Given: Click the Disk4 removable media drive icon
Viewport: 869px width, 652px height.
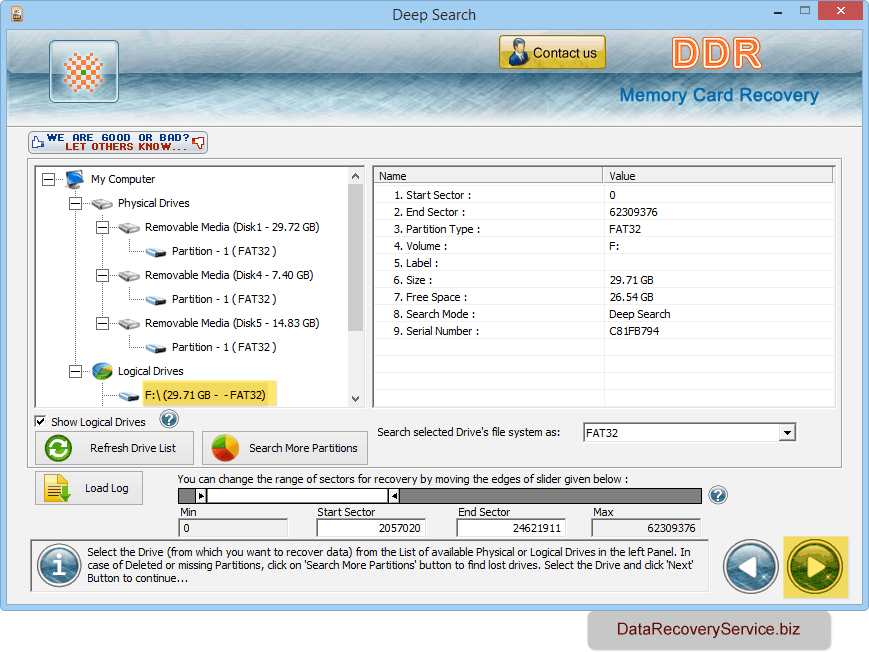Looking at the screenshot, I should tap(129, 276).
